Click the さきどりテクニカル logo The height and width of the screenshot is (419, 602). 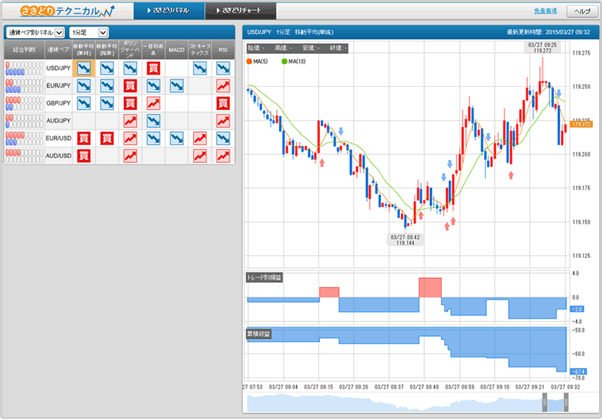click(67, 11)
